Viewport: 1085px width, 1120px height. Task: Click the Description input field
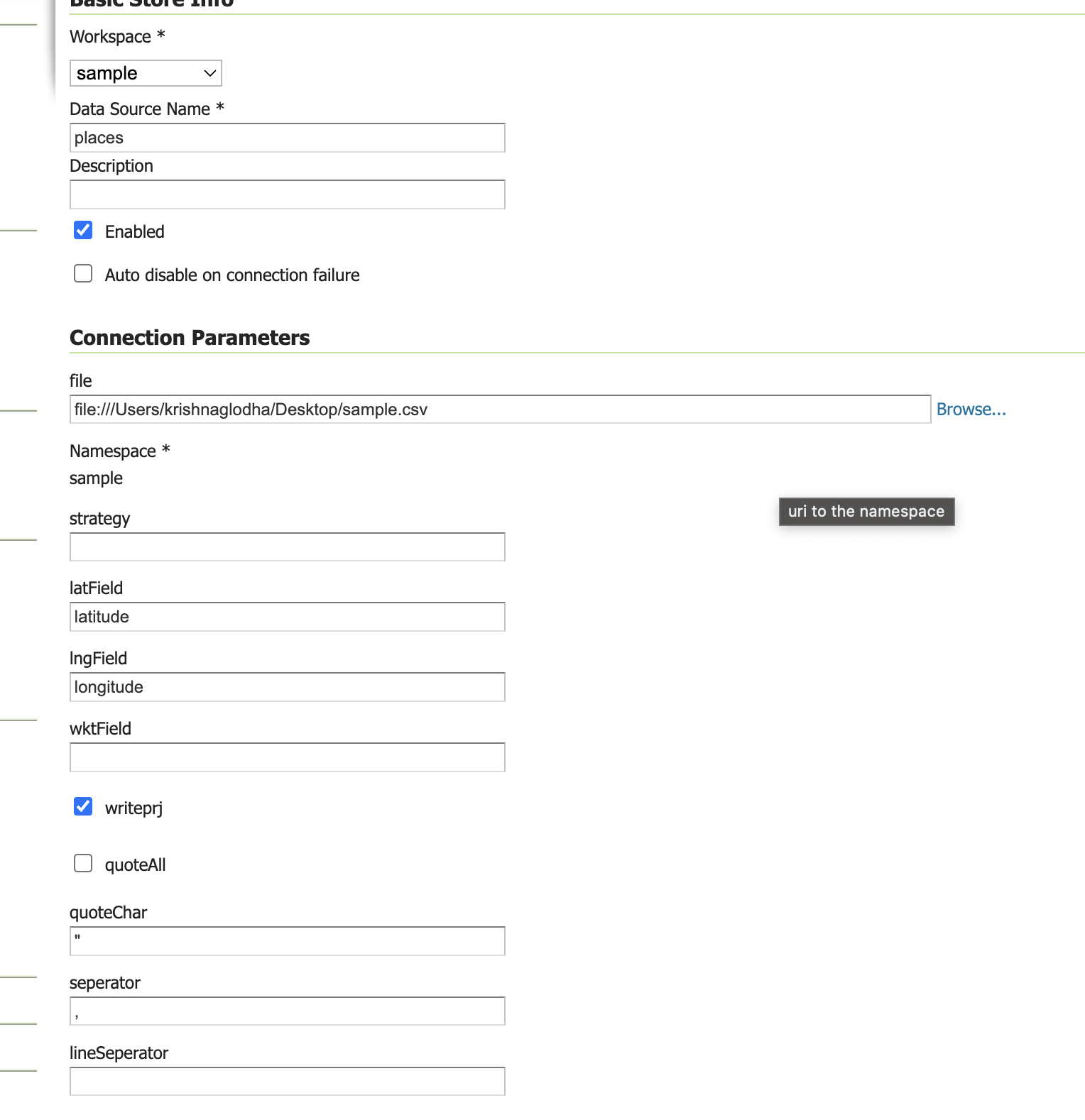click(288, 194)
